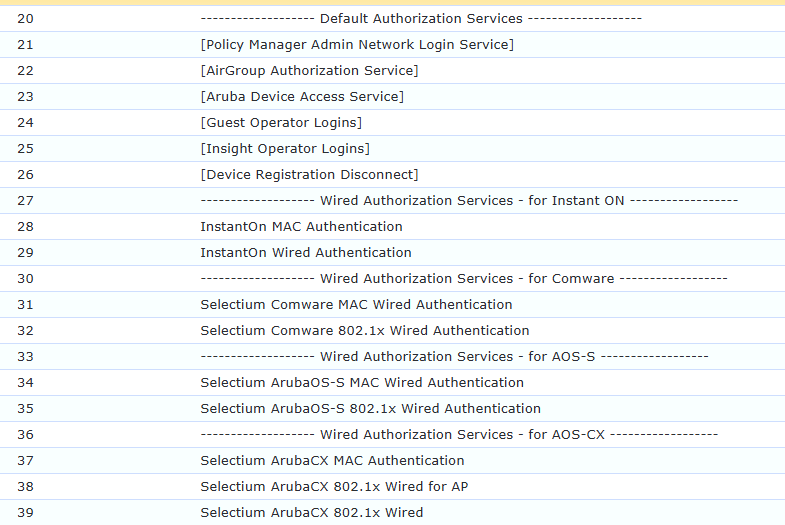Open the AirGroup Authorization Service entry
The width and height of the screenshot is (785, 525).
pos(309,71)
